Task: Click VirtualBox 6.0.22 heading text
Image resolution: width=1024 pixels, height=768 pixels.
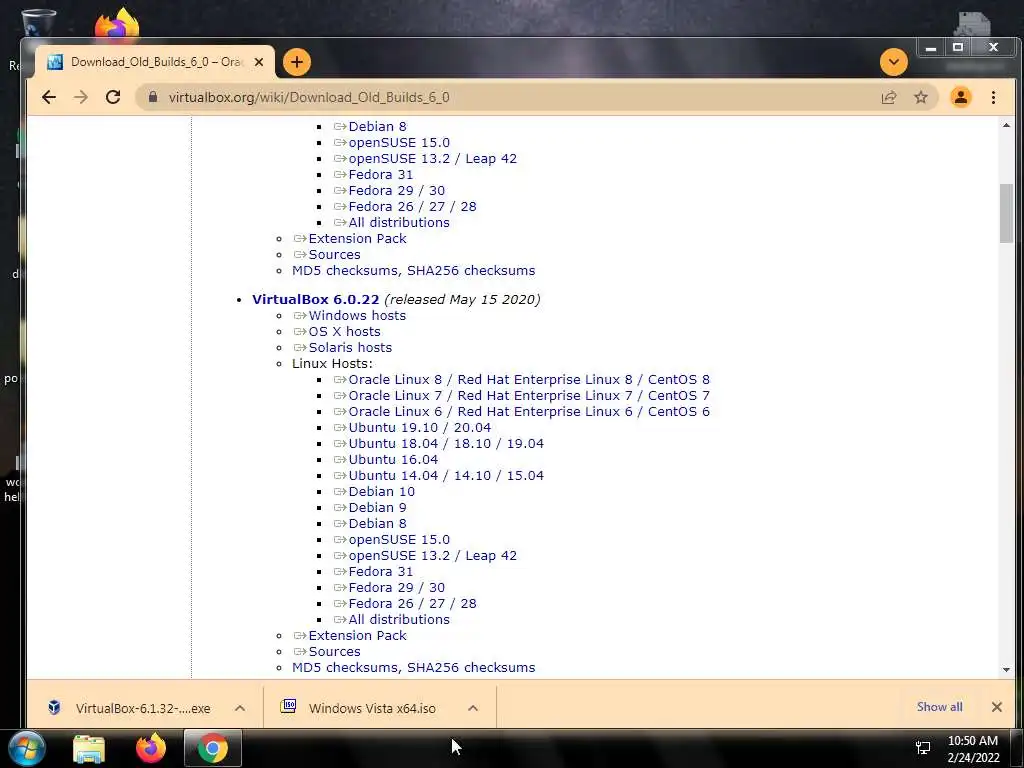Action: [x=315, y=299]
